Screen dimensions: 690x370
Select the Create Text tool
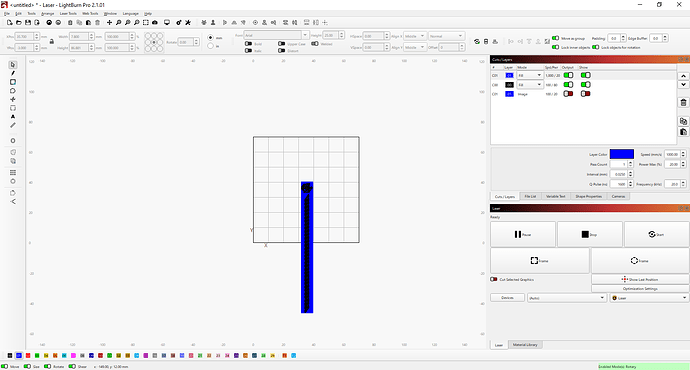[13, 117]
